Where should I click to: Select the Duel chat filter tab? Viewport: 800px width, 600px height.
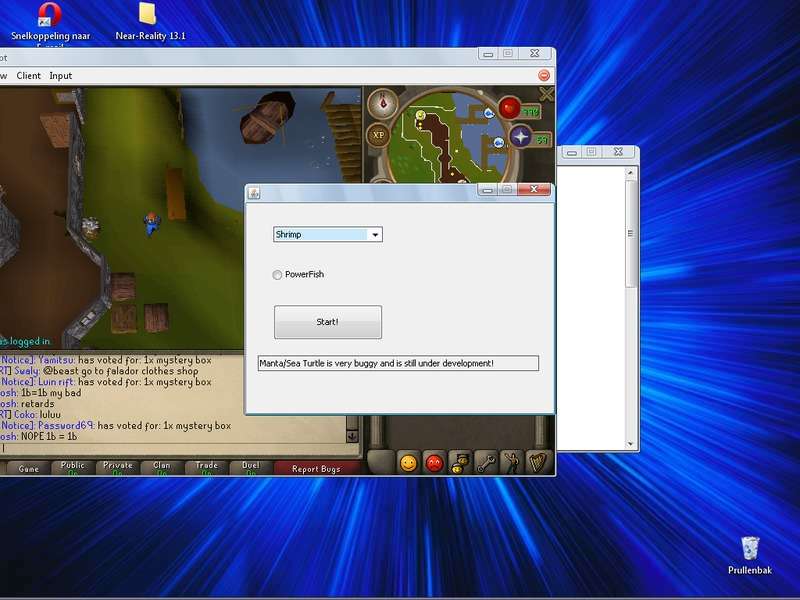(x=251, y=468)
